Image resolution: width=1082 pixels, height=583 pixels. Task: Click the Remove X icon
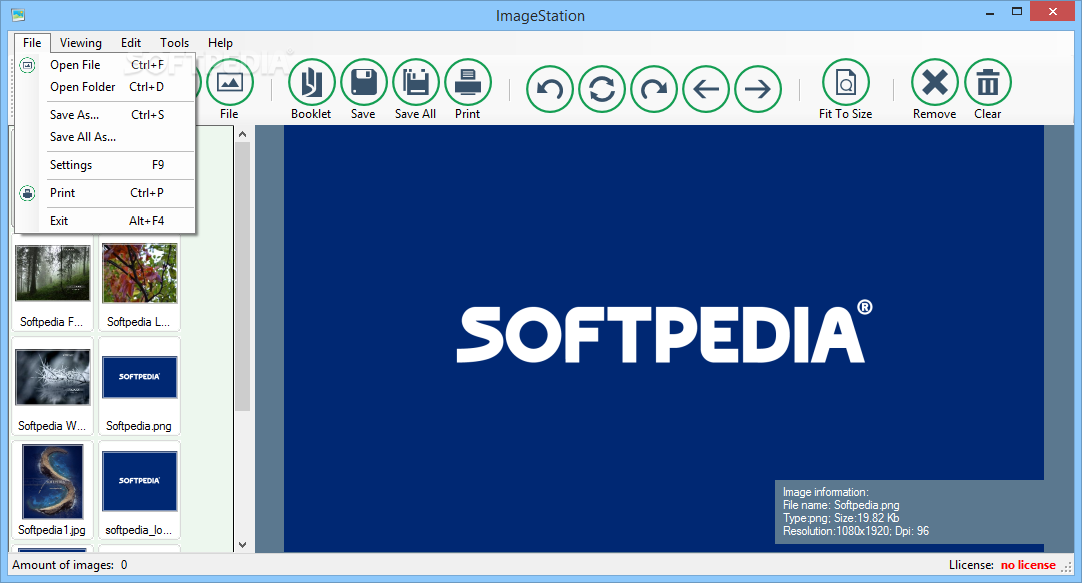(935, 83)
